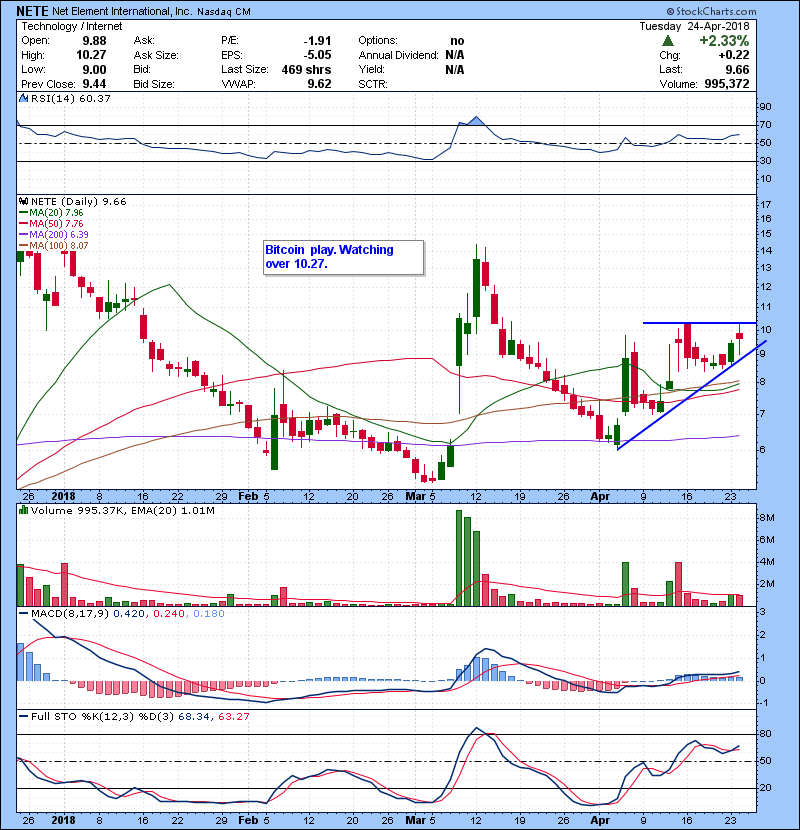
Task: Click the High value 10.27 in the quote table
Action: (91, 55)
